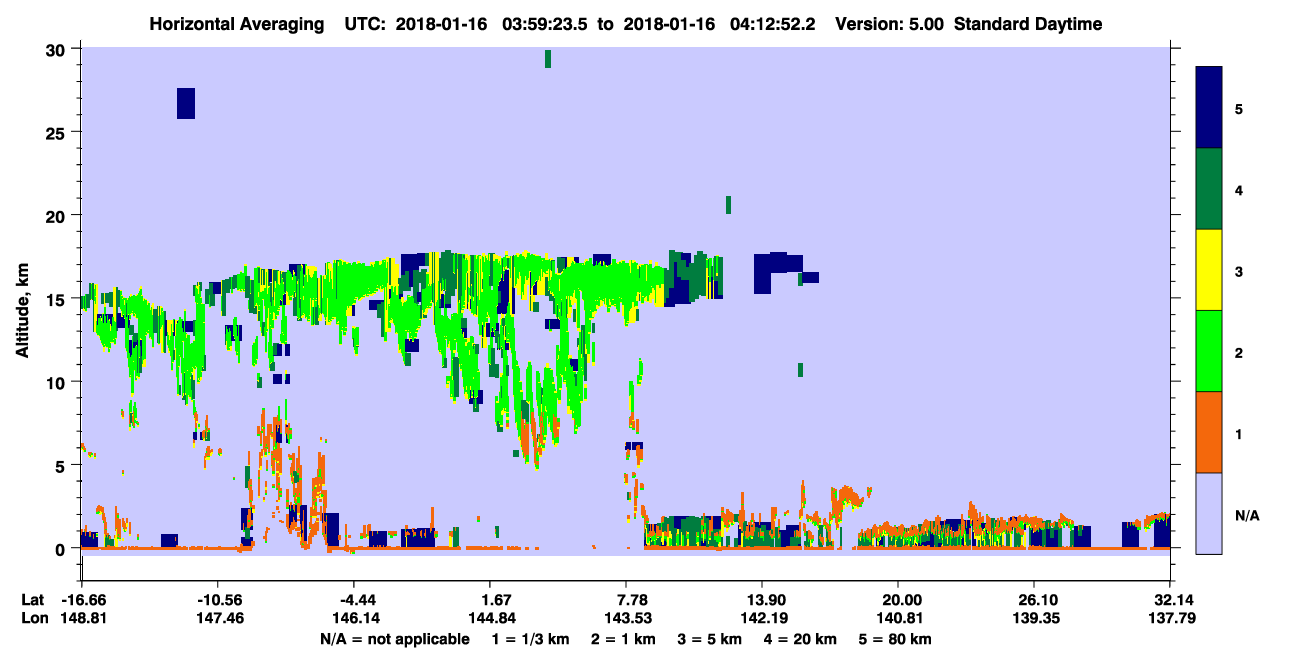The image size is (1300, 667).
Task: Click the 'Version: 5.00' text
Action: (x=888, y=24)
